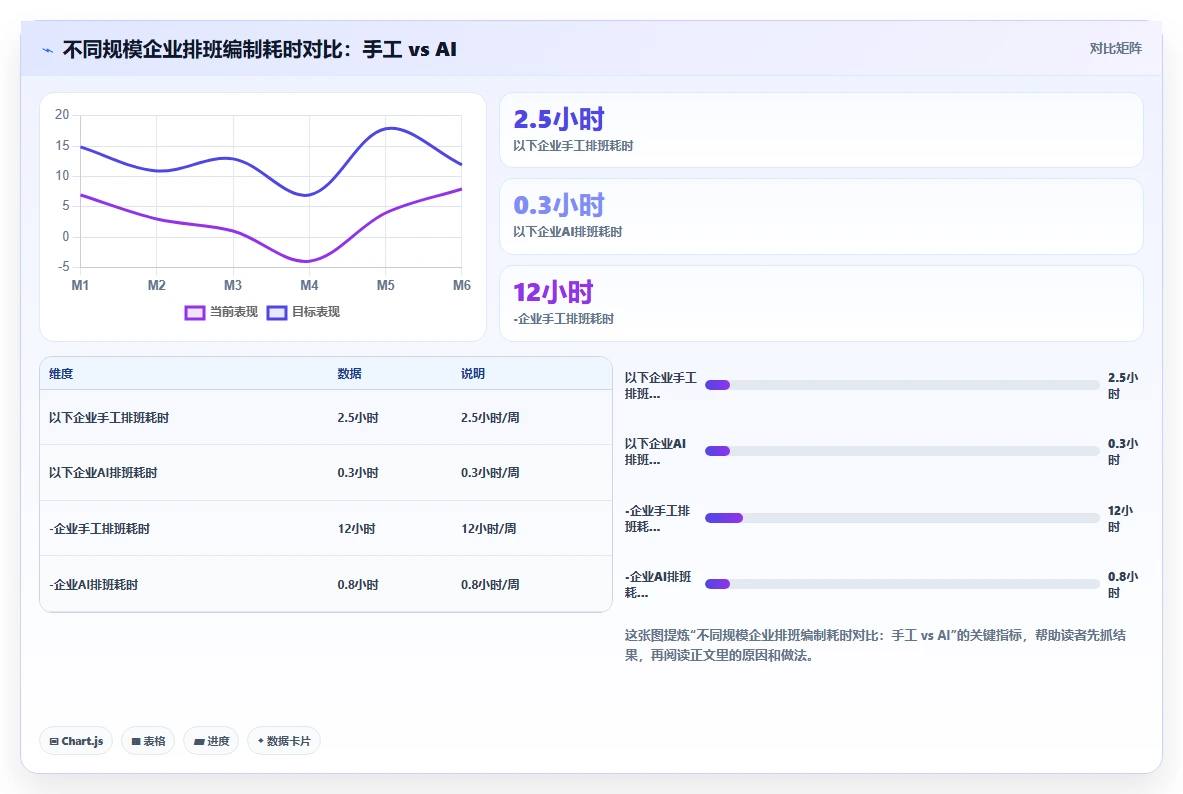
Task: Click the 数据 column header
Action: 349,374
